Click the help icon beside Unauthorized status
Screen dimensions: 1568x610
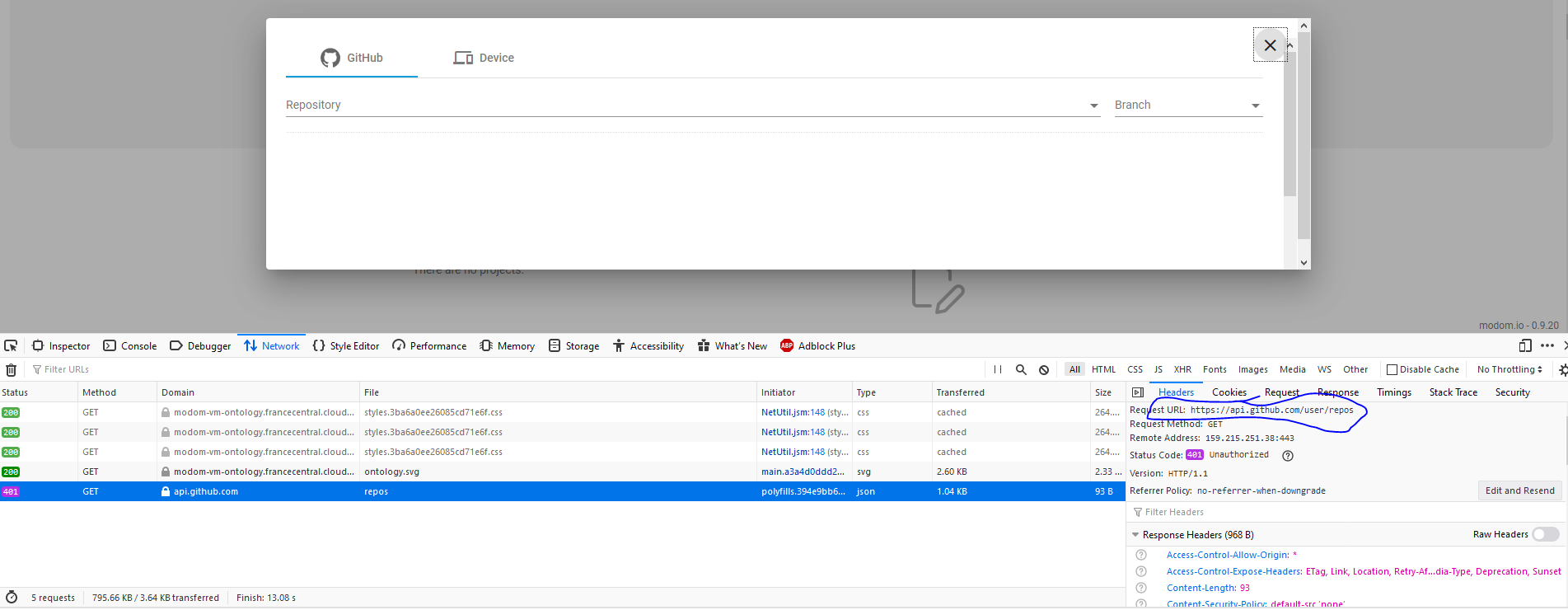point(1288,455)
